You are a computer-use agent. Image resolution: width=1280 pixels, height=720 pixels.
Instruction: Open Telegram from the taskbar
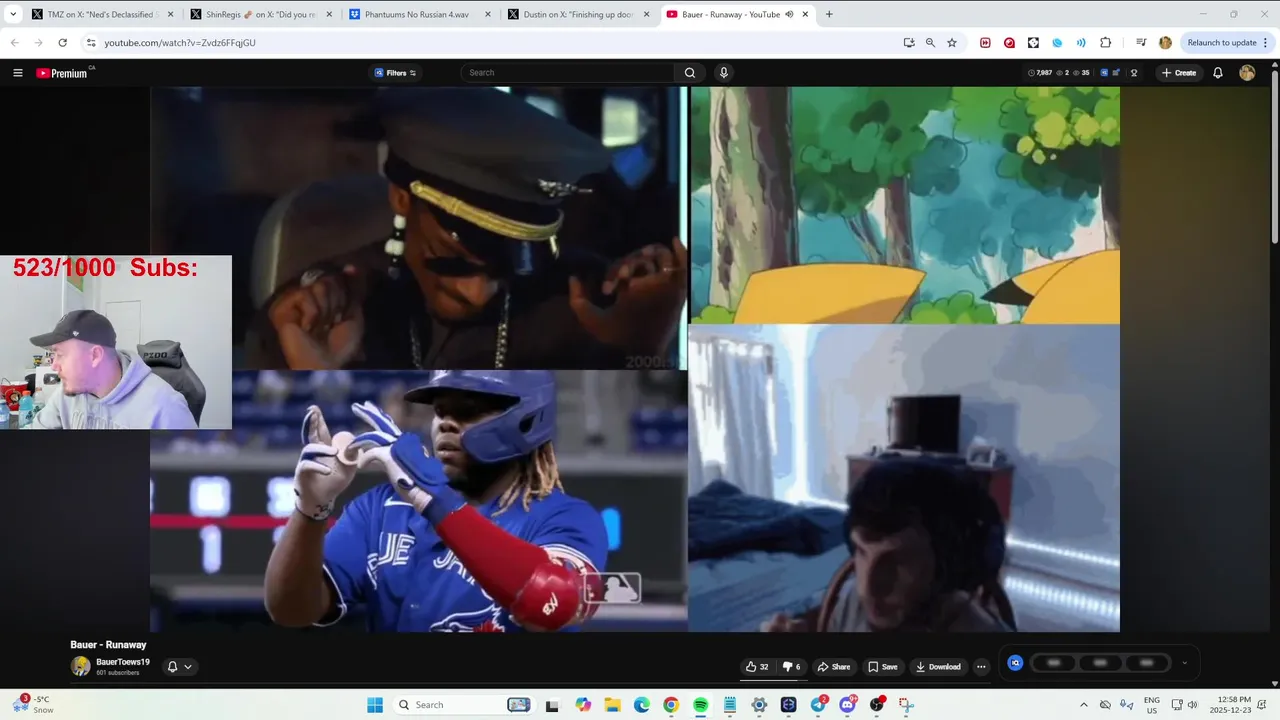point(818,705)
